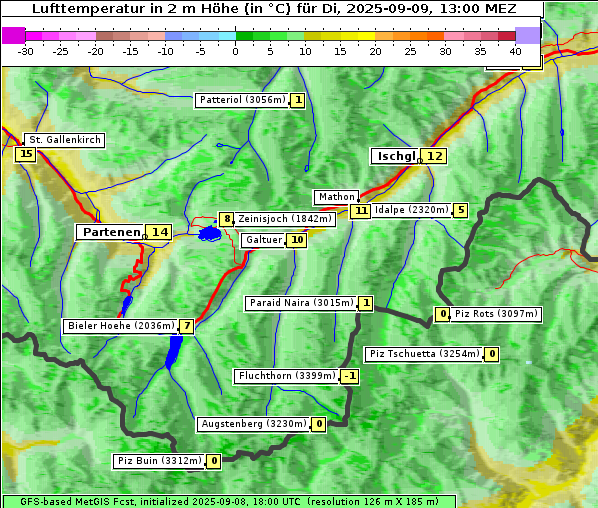
Task: Click the Piz Buin (3312m) label
Action: pyautogui.click(x=159, y=461)
